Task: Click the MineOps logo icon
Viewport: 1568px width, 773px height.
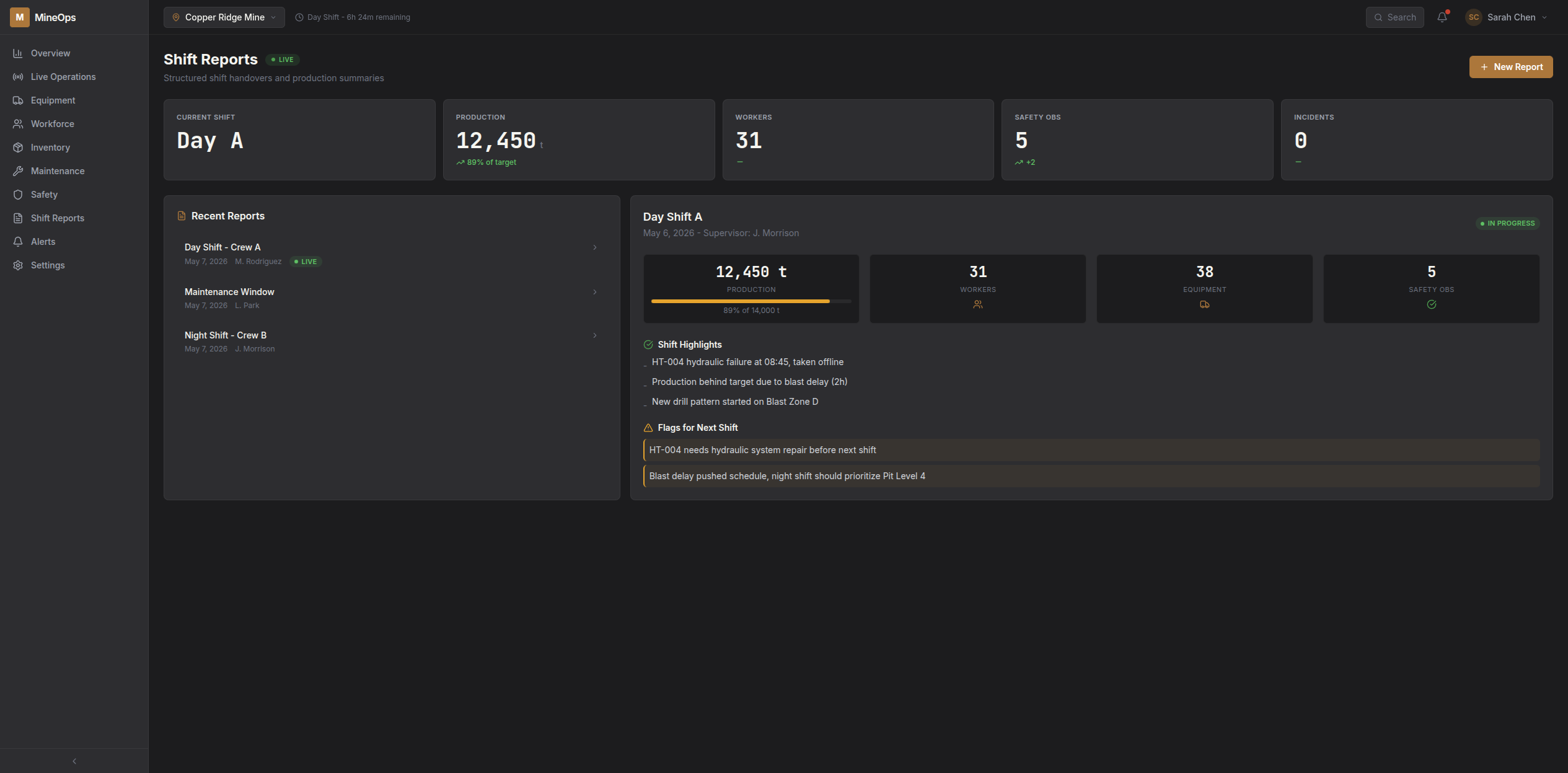Action: pyautogui.click(x=19, y=17)
